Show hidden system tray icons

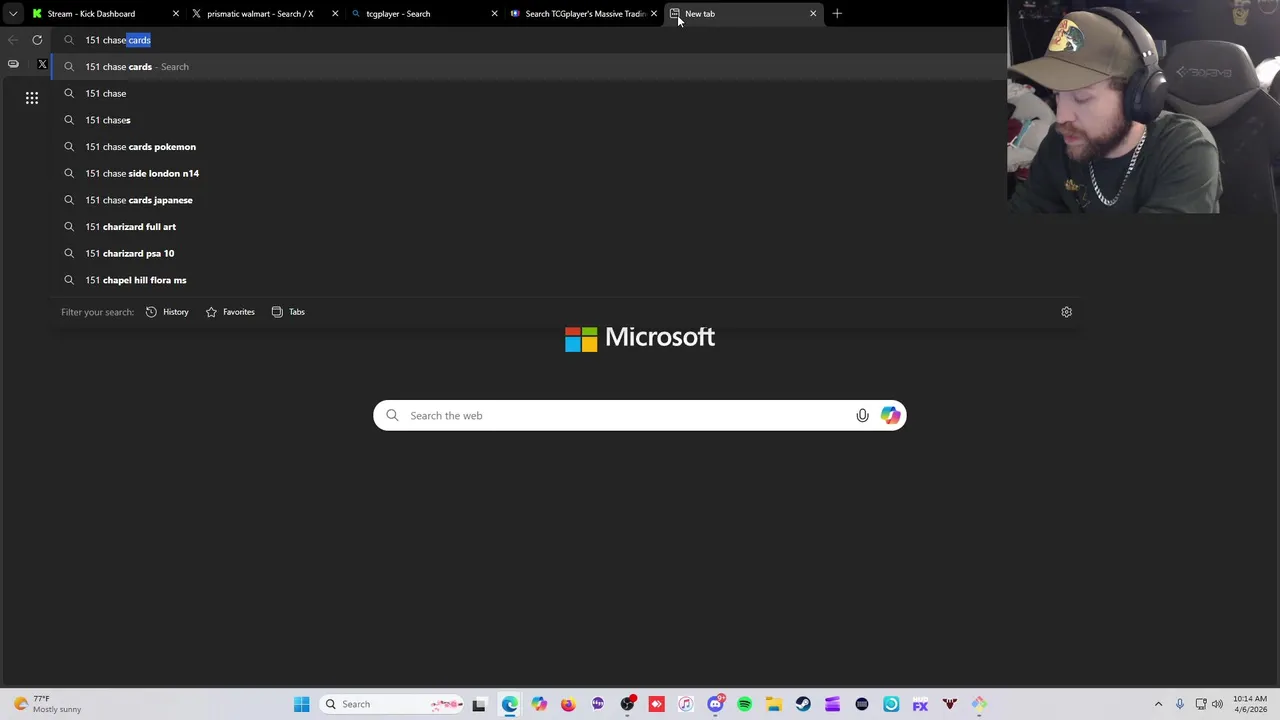[1159, 704]
